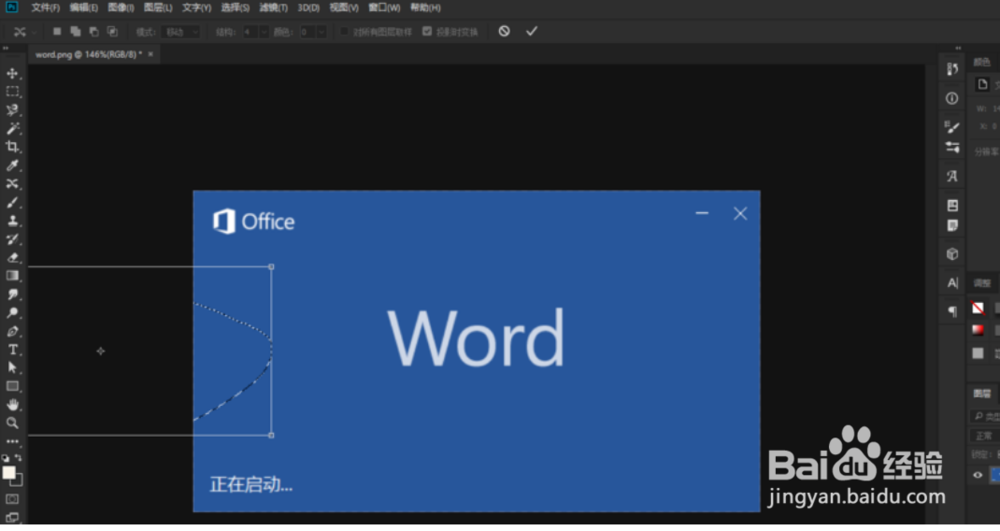Image resolution: width=1000 pixels, height=531 pixels.
Task: Select the Zoom tool
Action: point(12,423)
